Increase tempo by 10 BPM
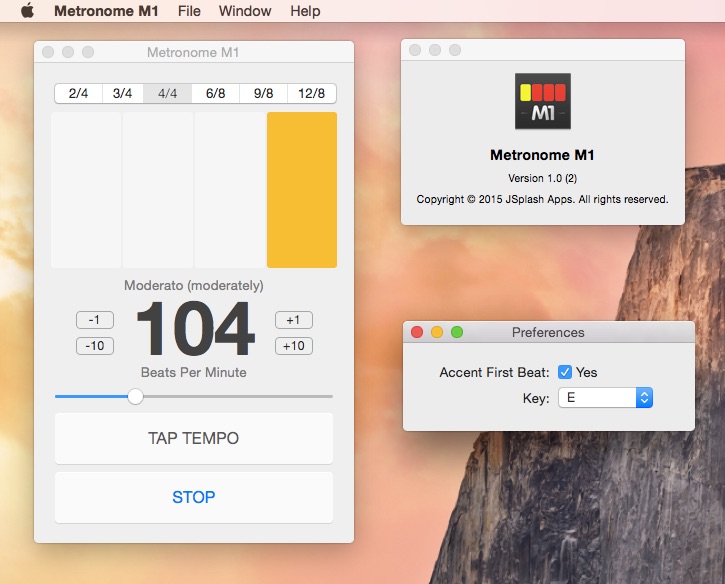The height and width of the screenshot is (584, 725). click(x=294, y=346)
